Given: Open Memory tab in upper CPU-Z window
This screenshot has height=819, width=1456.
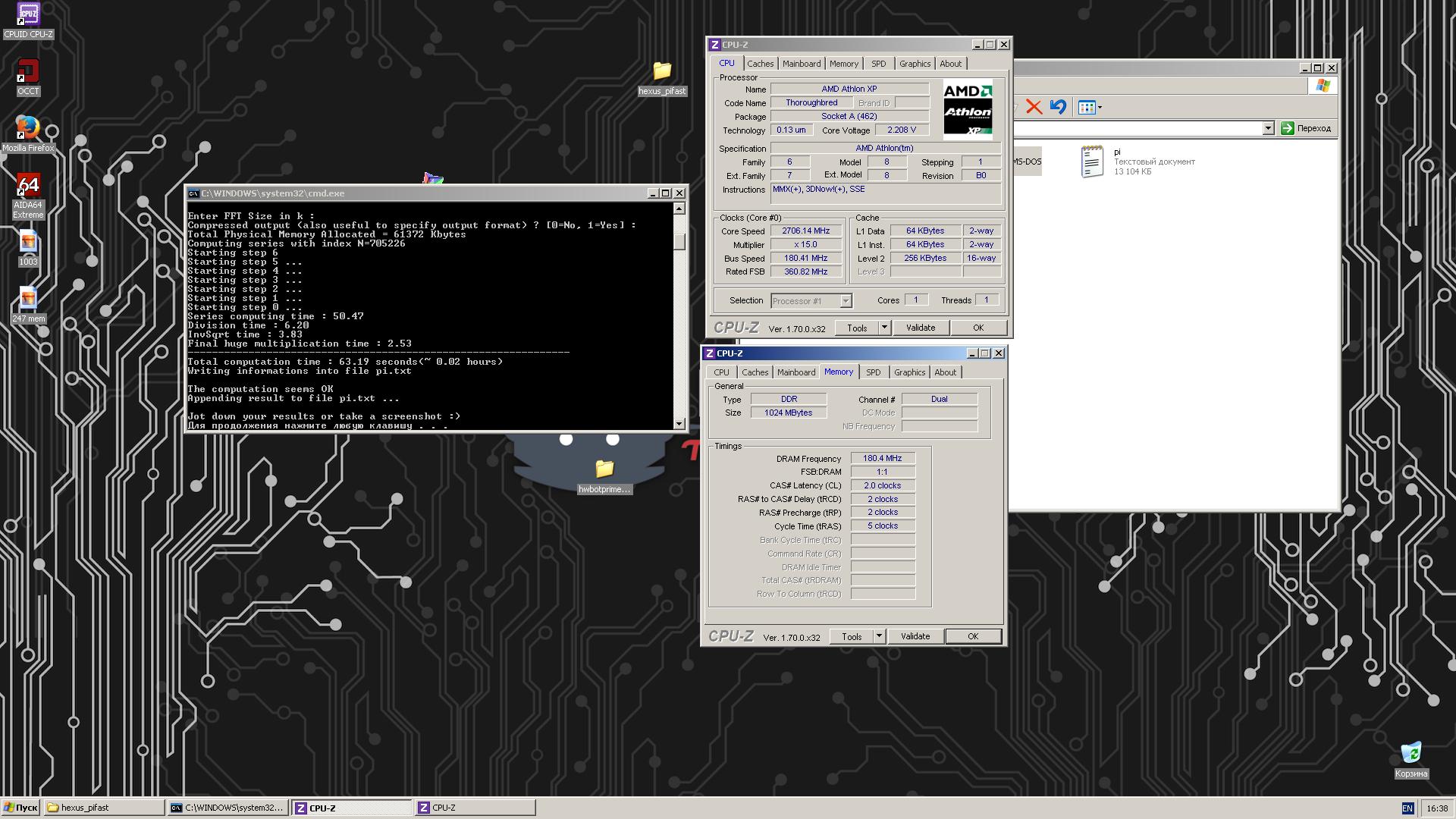Looking at the screenshot, I should click(x=843, y=64).
